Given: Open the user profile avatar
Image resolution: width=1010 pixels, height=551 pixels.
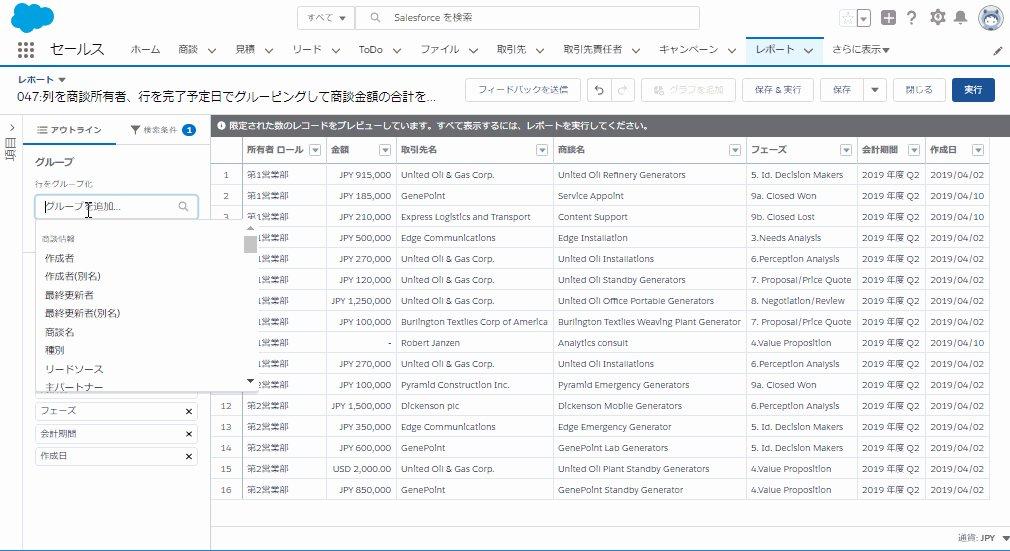Looking at the screenshot, I should [990, 17].
